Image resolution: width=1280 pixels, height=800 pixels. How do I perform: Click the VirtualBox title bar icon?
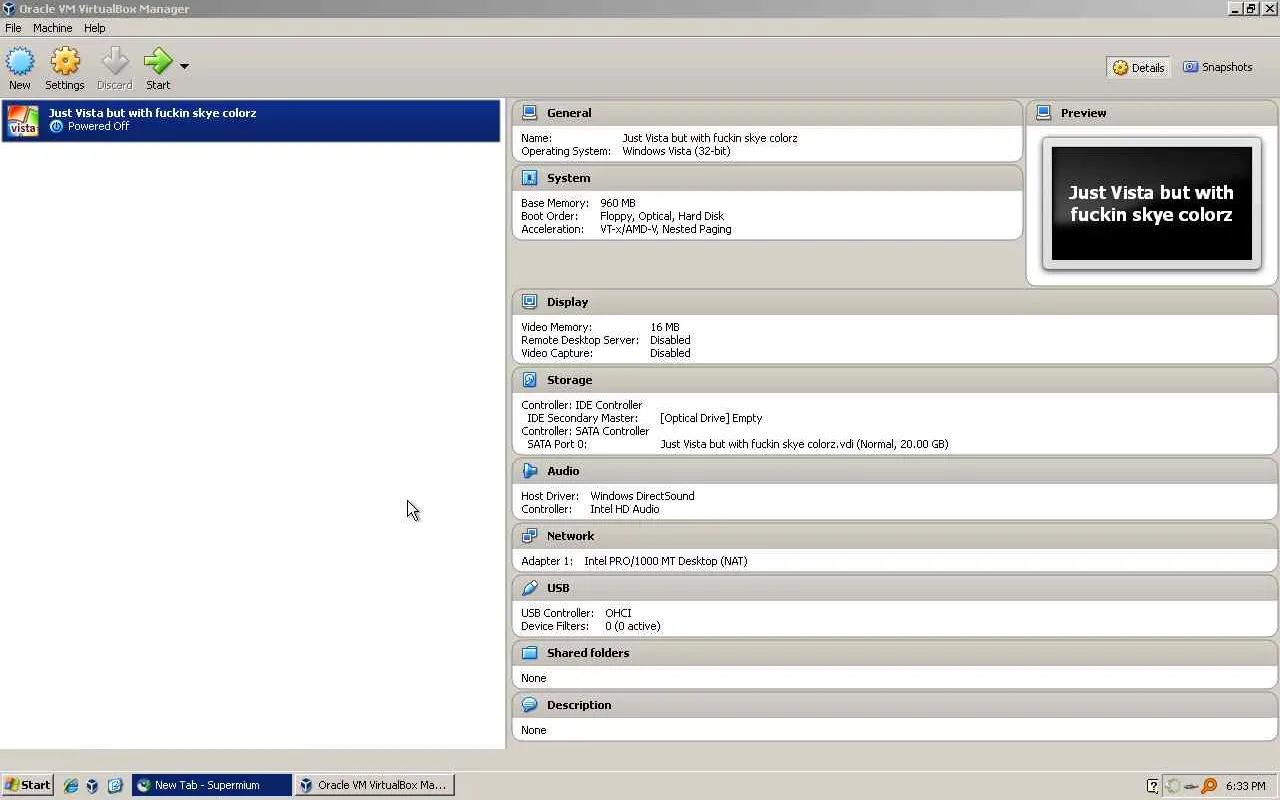[x=9, y=9]
